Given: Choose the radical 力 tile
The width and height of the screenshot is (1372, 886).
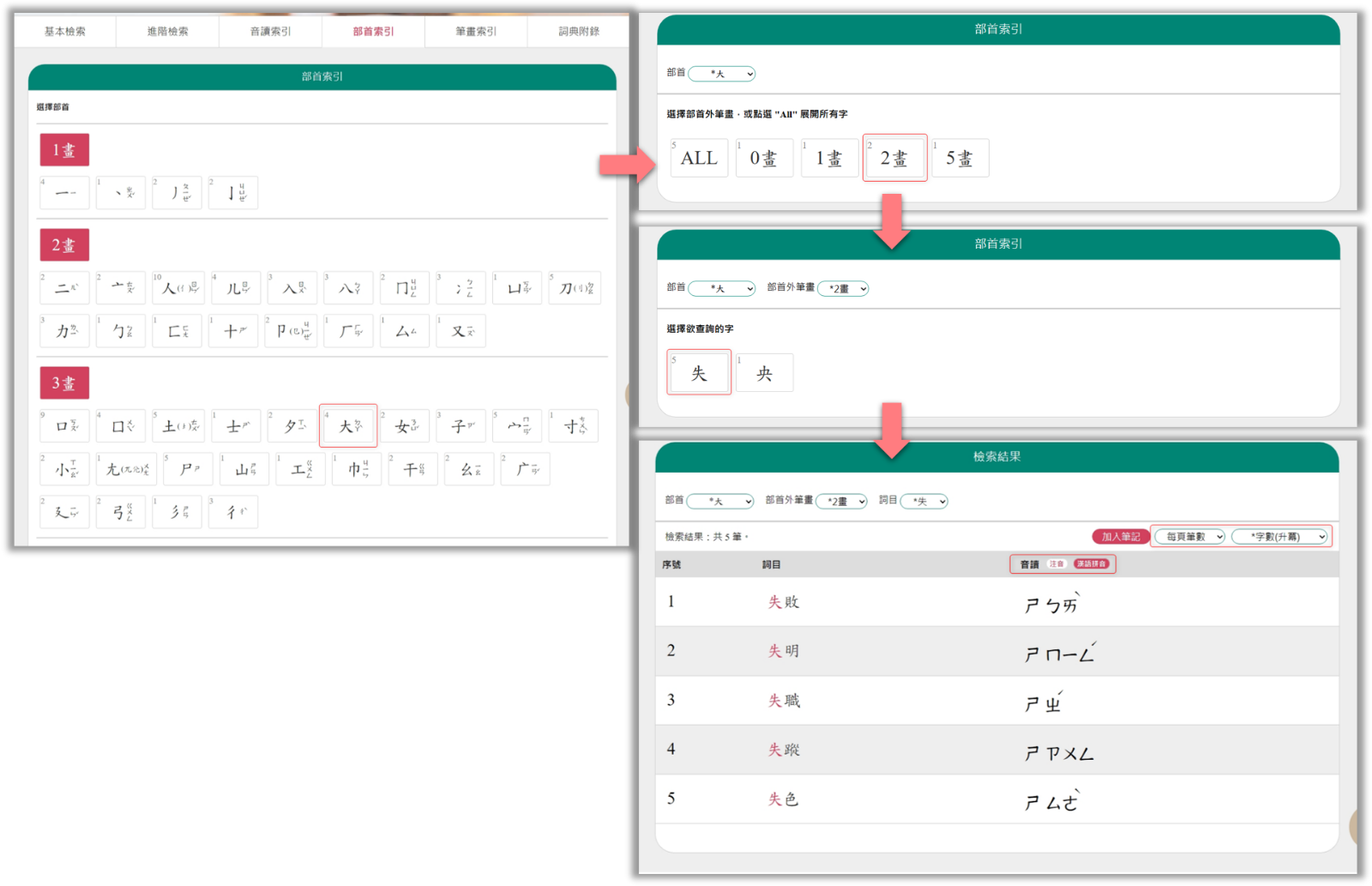Looking at the screenshot, I should tap(64, 331).
